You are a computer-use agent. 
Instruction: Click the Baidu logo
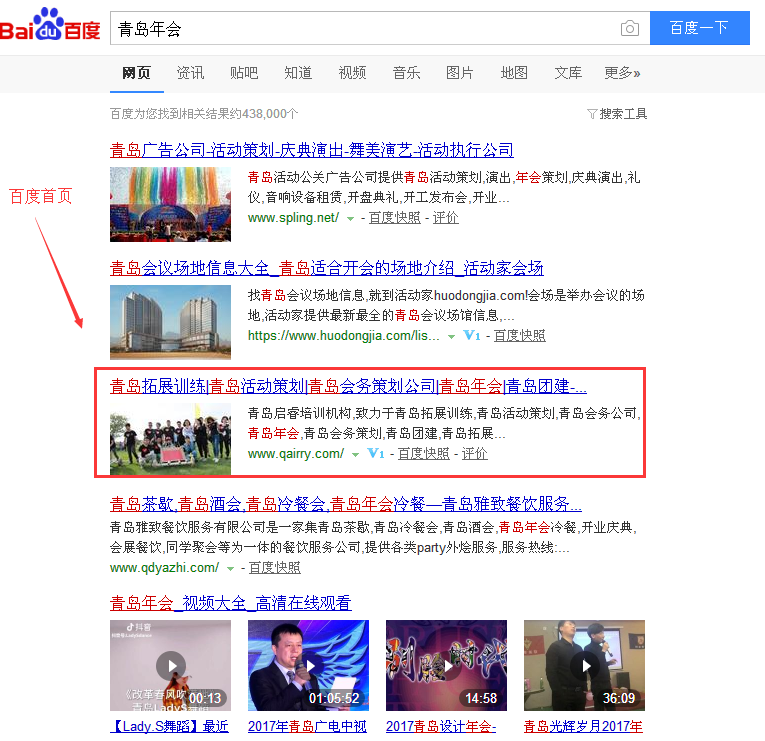click(50, 27)
